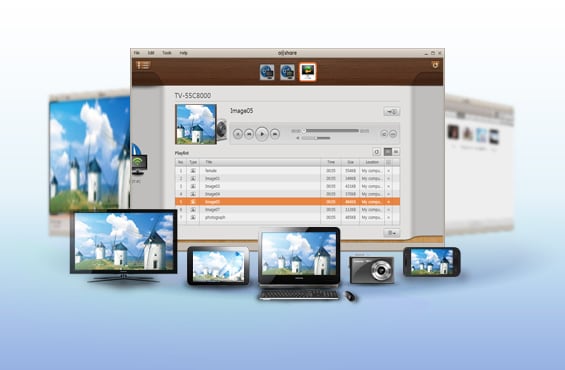The width and height of the screenshot is (565, 370).
Task: Click the playback seek slider
Action: [330, 131]
